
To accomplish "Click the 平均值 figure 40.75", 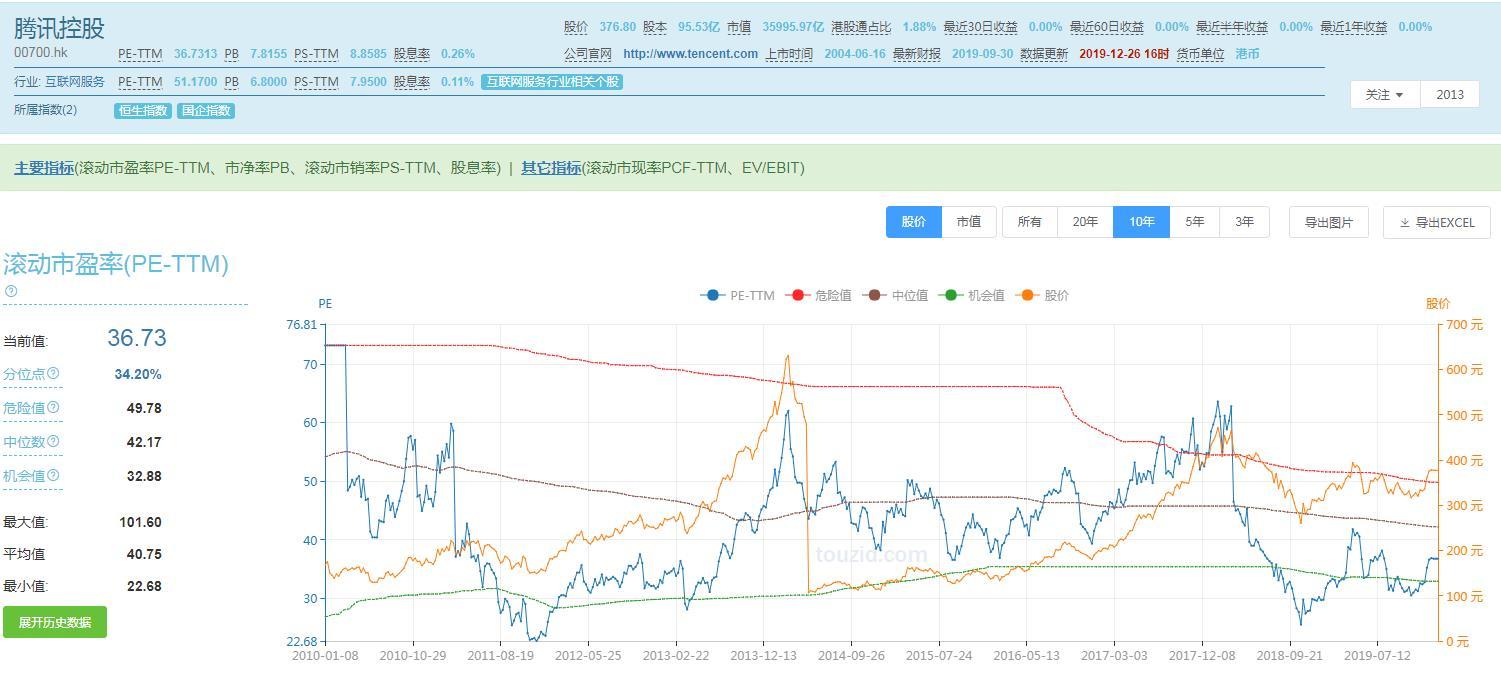I will pos(144,554).
